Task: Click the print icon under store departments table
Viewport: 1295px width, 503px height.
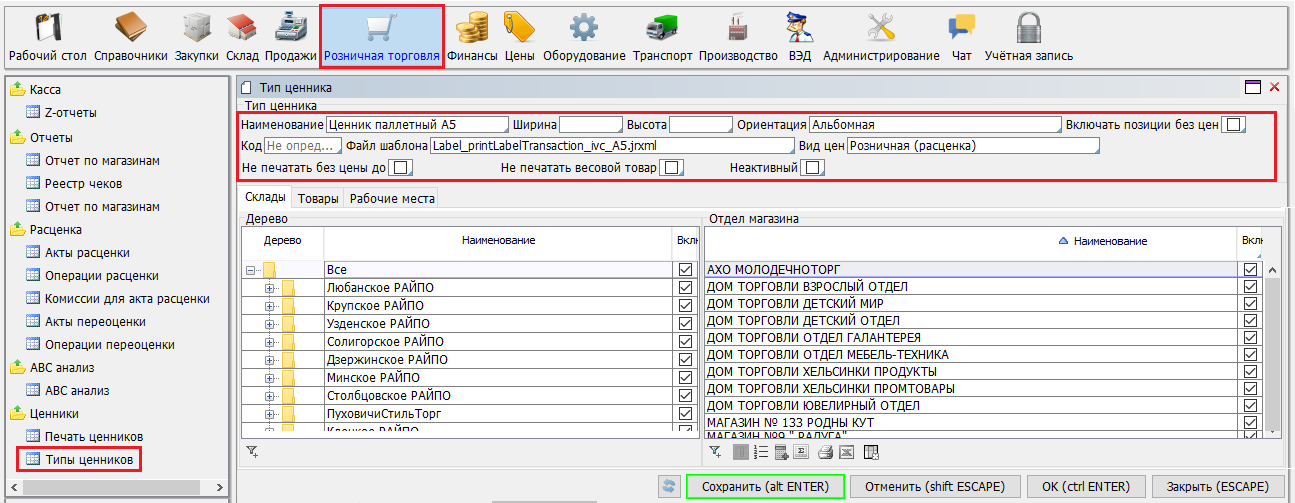Action: pyautogui.click(x=825, y=452)
